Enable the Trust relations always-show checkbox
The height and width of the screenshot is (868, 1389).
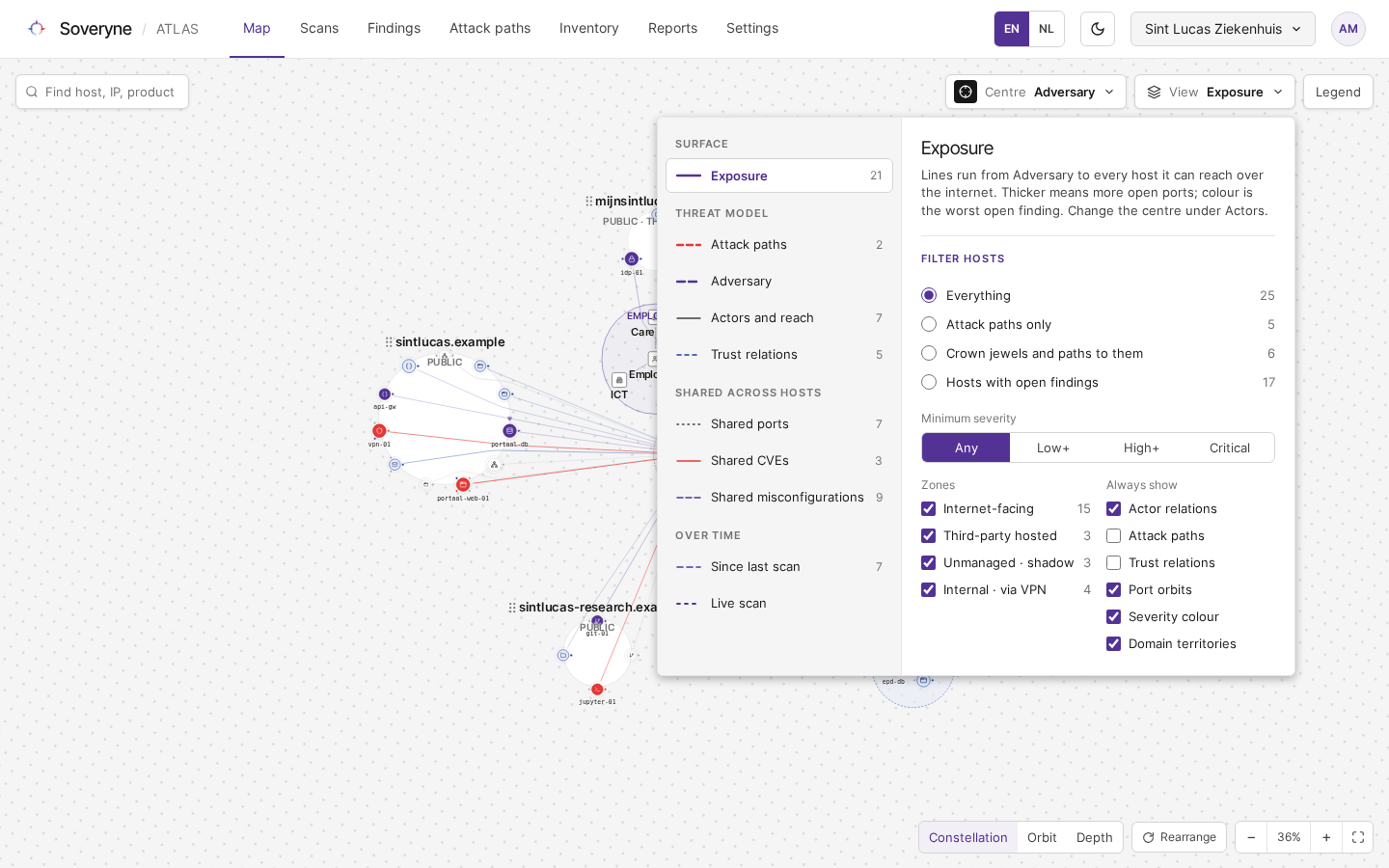1114,563
